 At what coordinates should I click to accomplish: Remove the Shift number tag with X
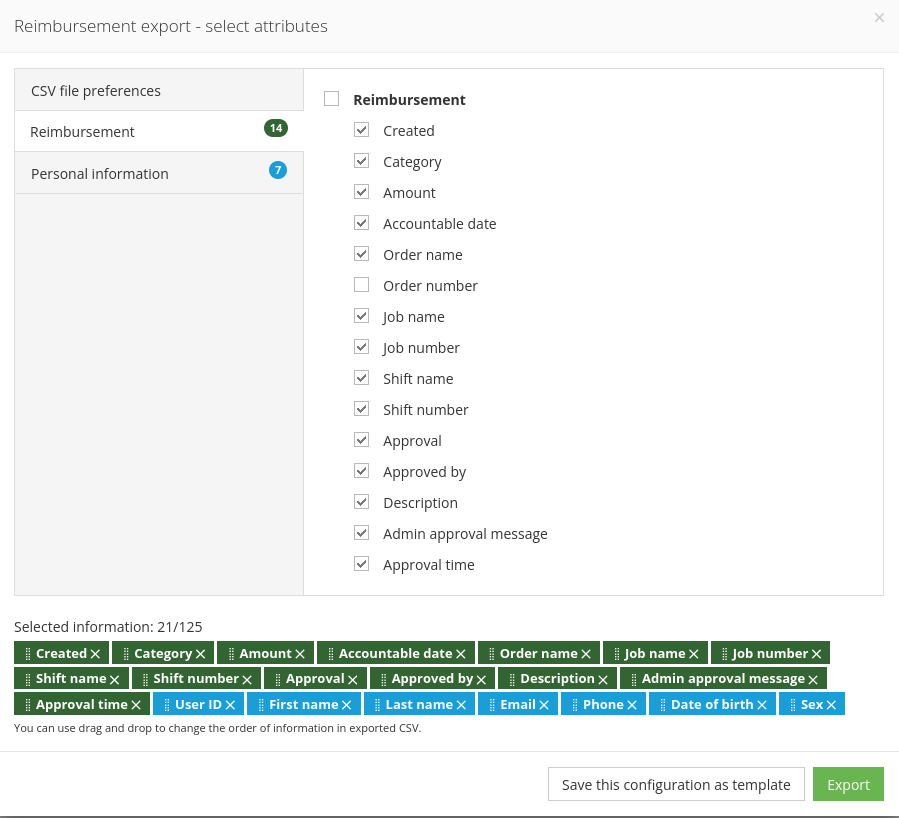[247, 679]
